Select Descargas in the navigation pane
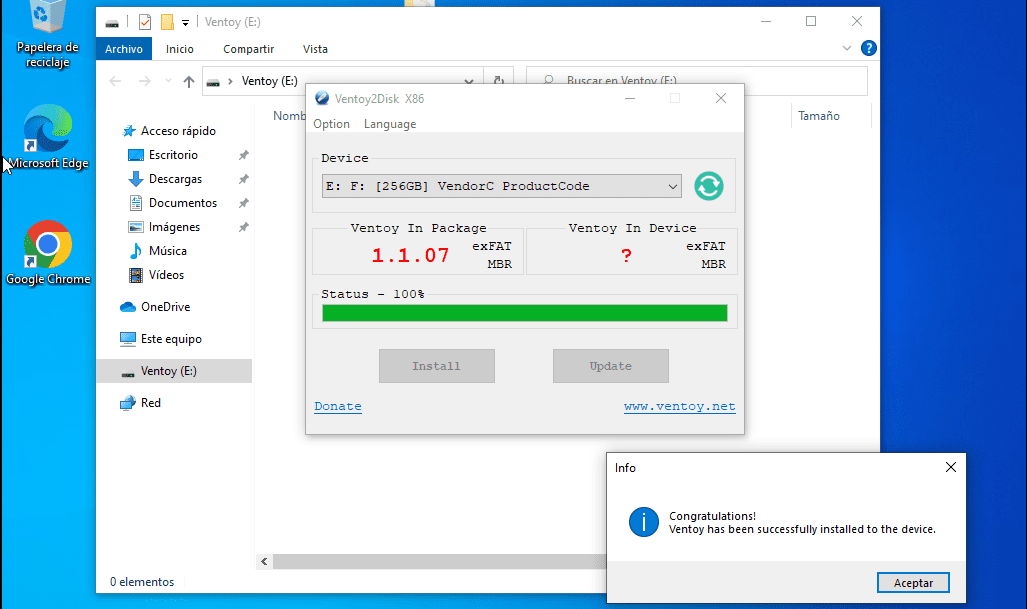The height and width of the screenshot is (609, 1027). 175,179
